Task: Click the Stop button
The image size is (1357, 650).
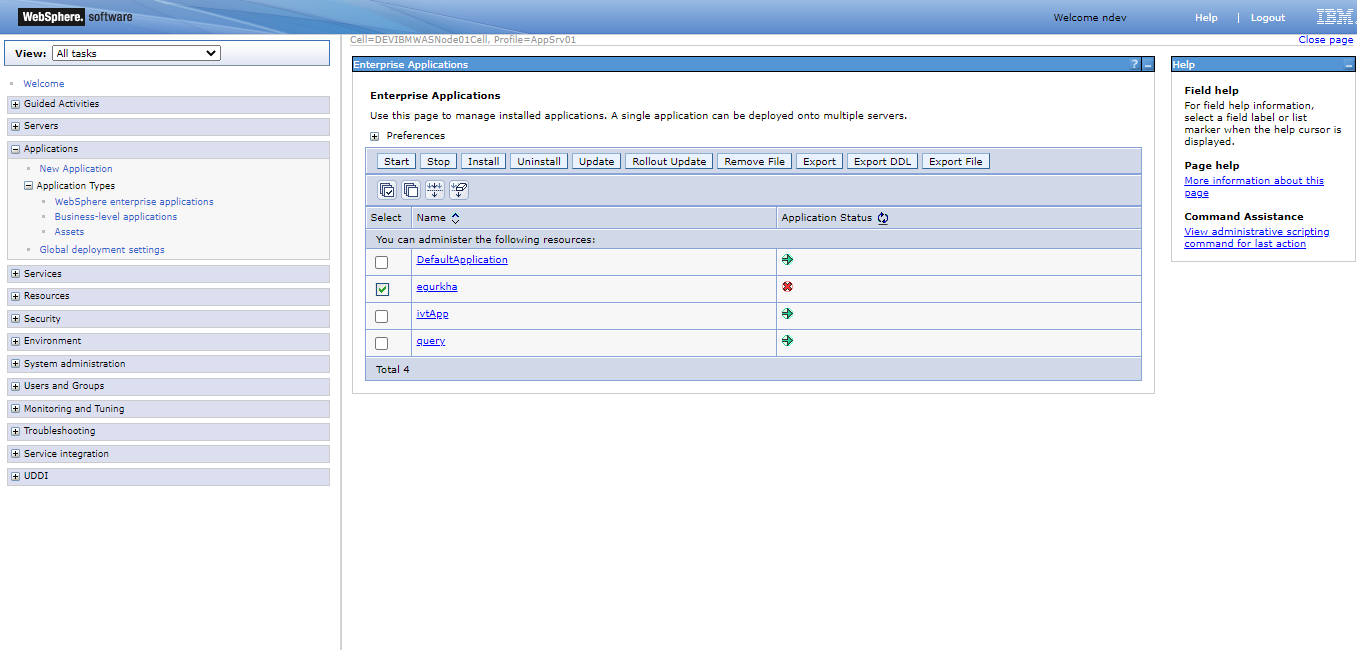Action: point(439,161)
